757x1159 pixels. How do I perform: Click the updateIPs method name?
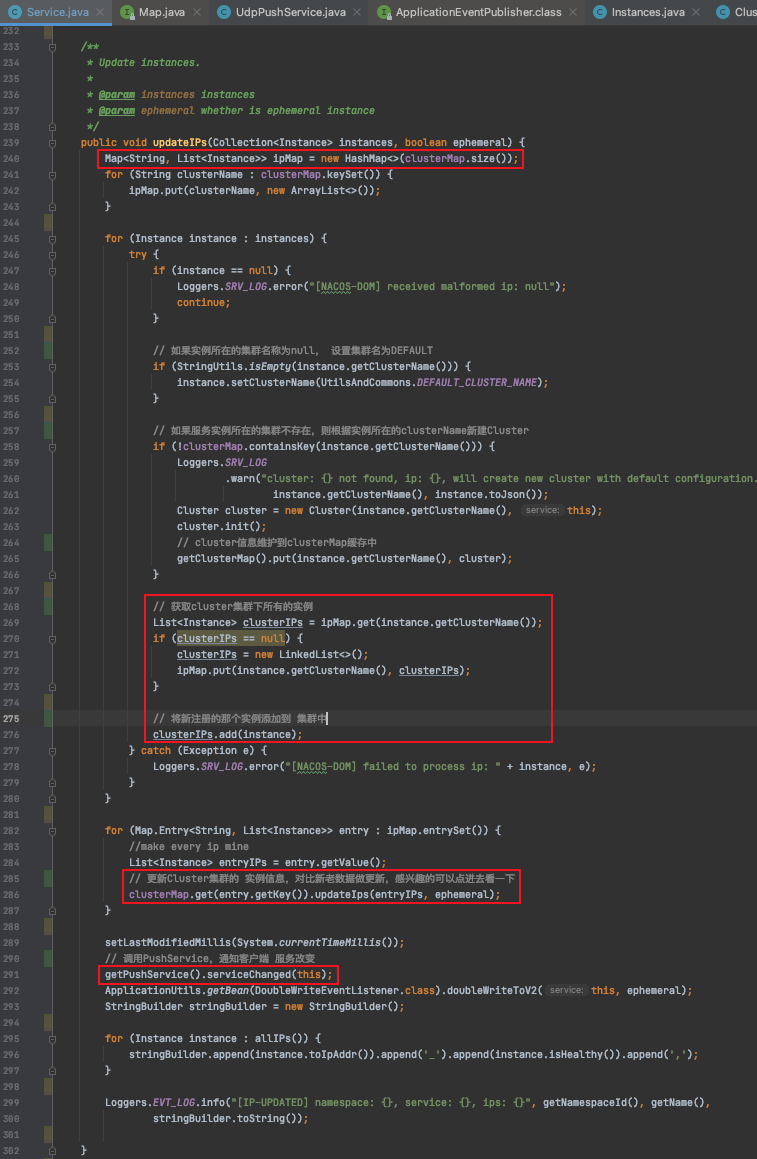tap(180, 143)
